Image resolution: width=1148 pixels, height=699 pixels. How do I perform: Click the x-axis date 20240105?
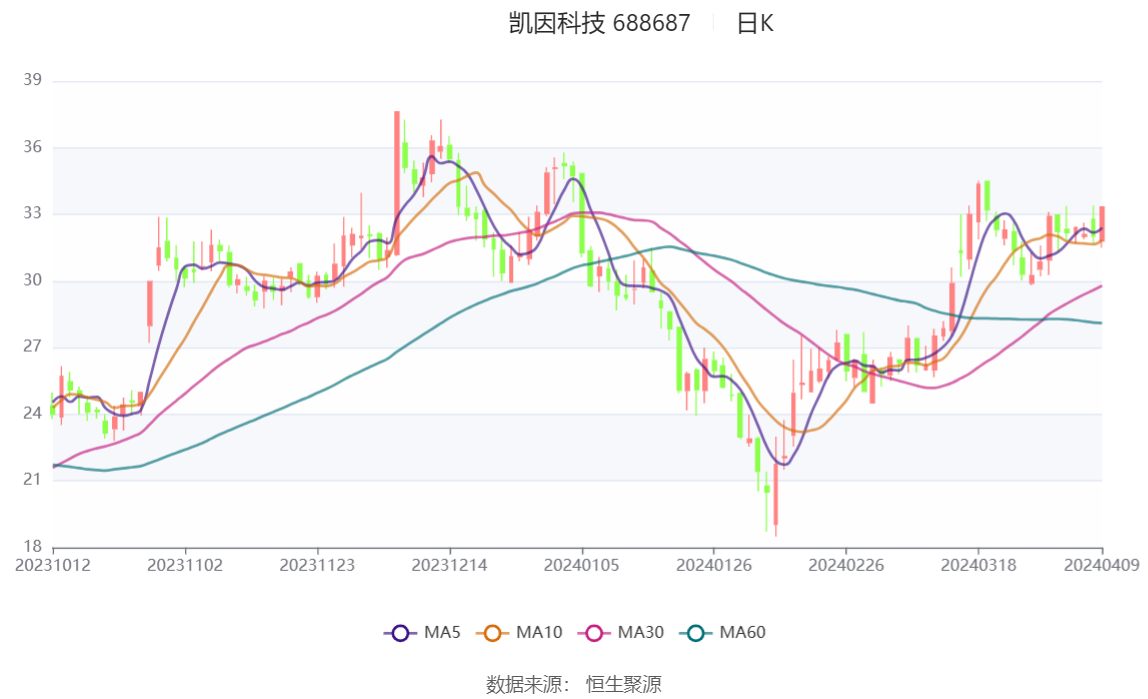pos(581,566)
